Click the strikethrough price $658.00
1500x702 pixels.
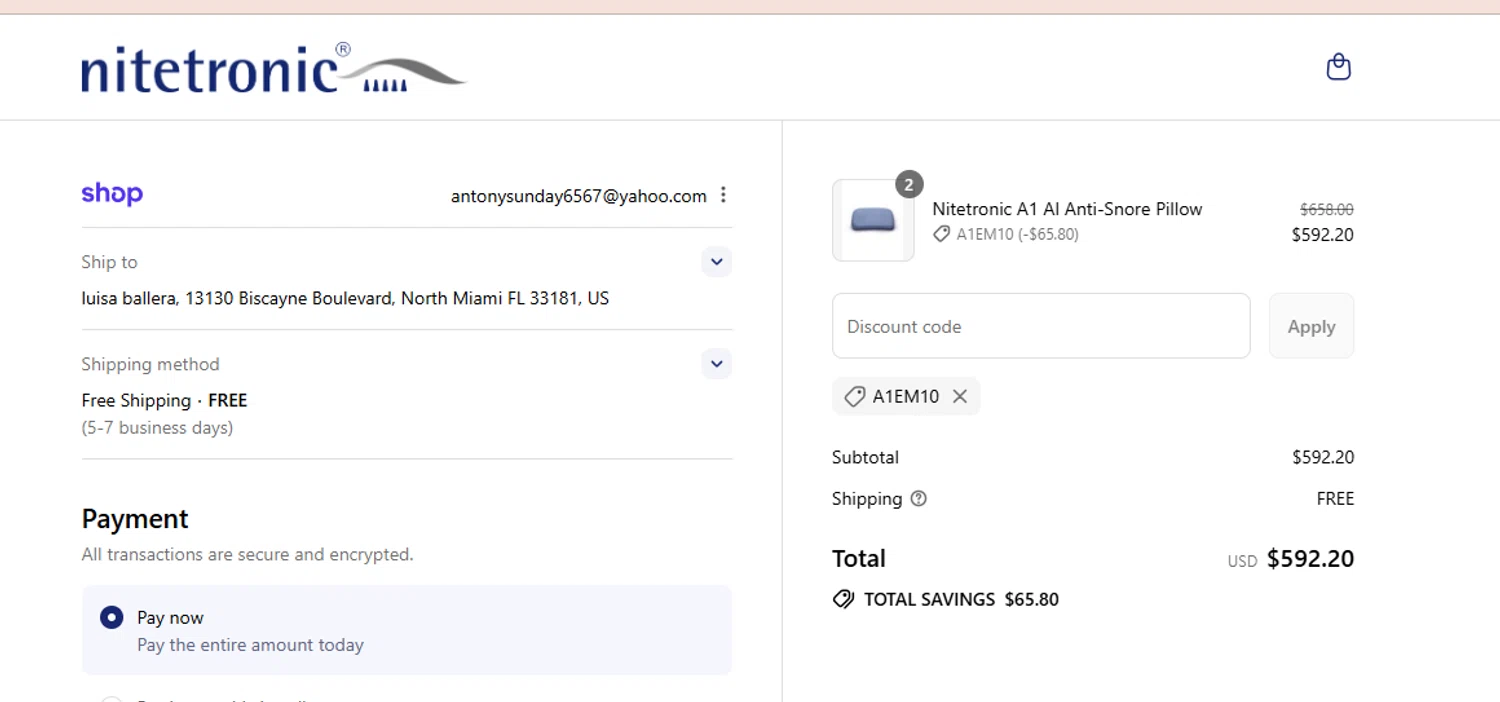(1326, 209)
